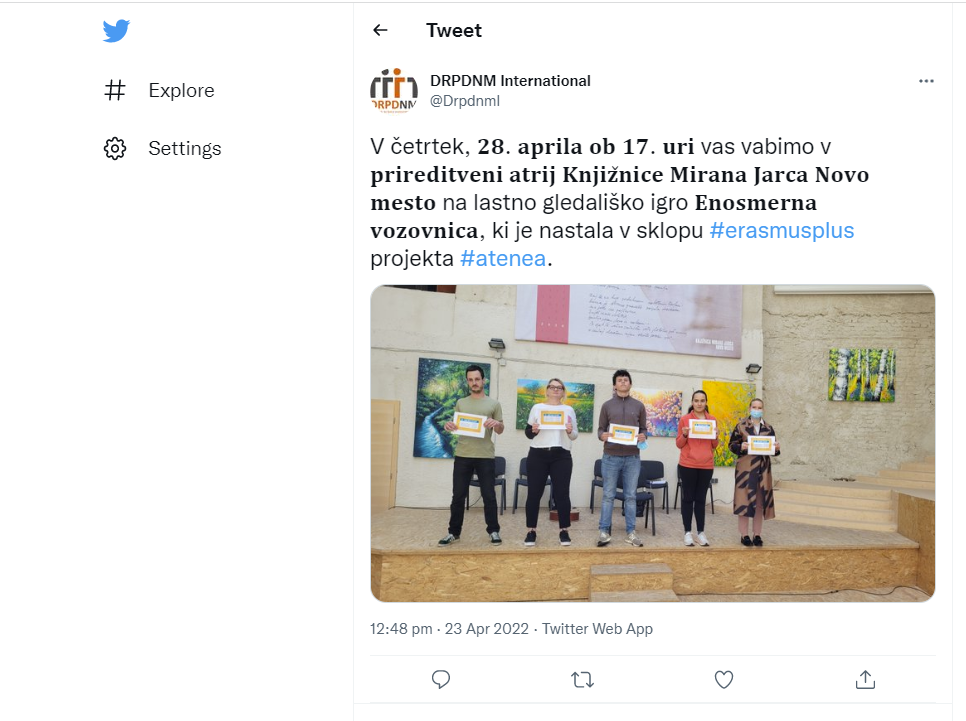
Task: Select the Explore menu item
Action: (x=159, y=90)
